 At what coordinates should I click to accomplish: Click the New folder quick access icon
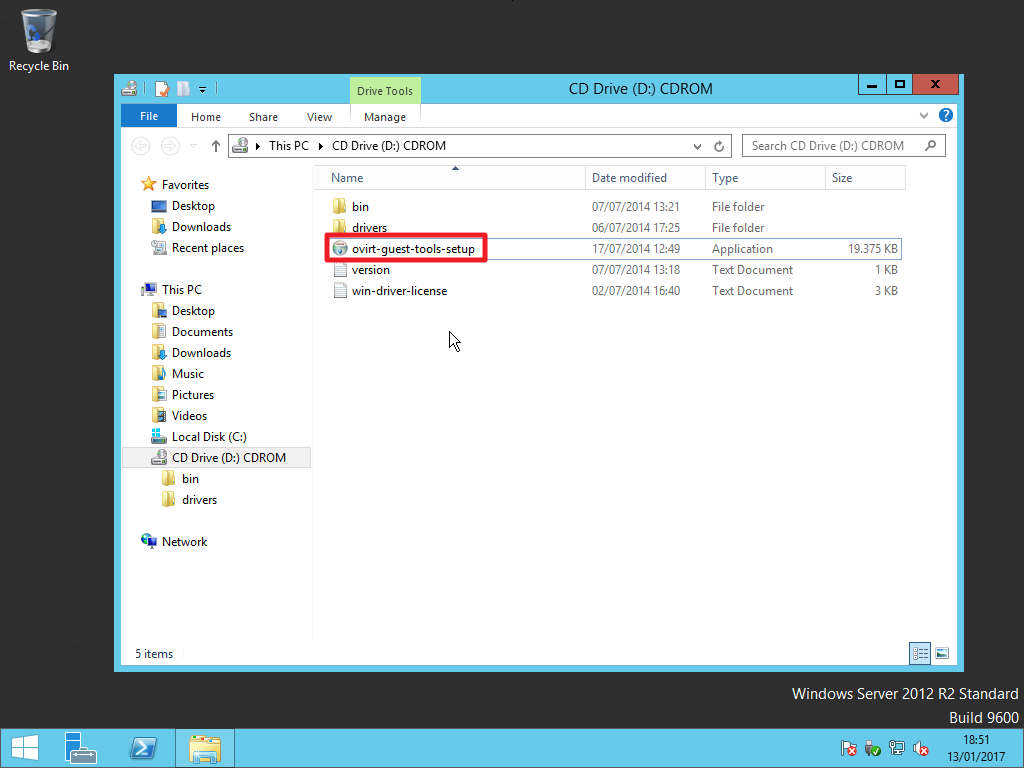click(x=184, y=89)
